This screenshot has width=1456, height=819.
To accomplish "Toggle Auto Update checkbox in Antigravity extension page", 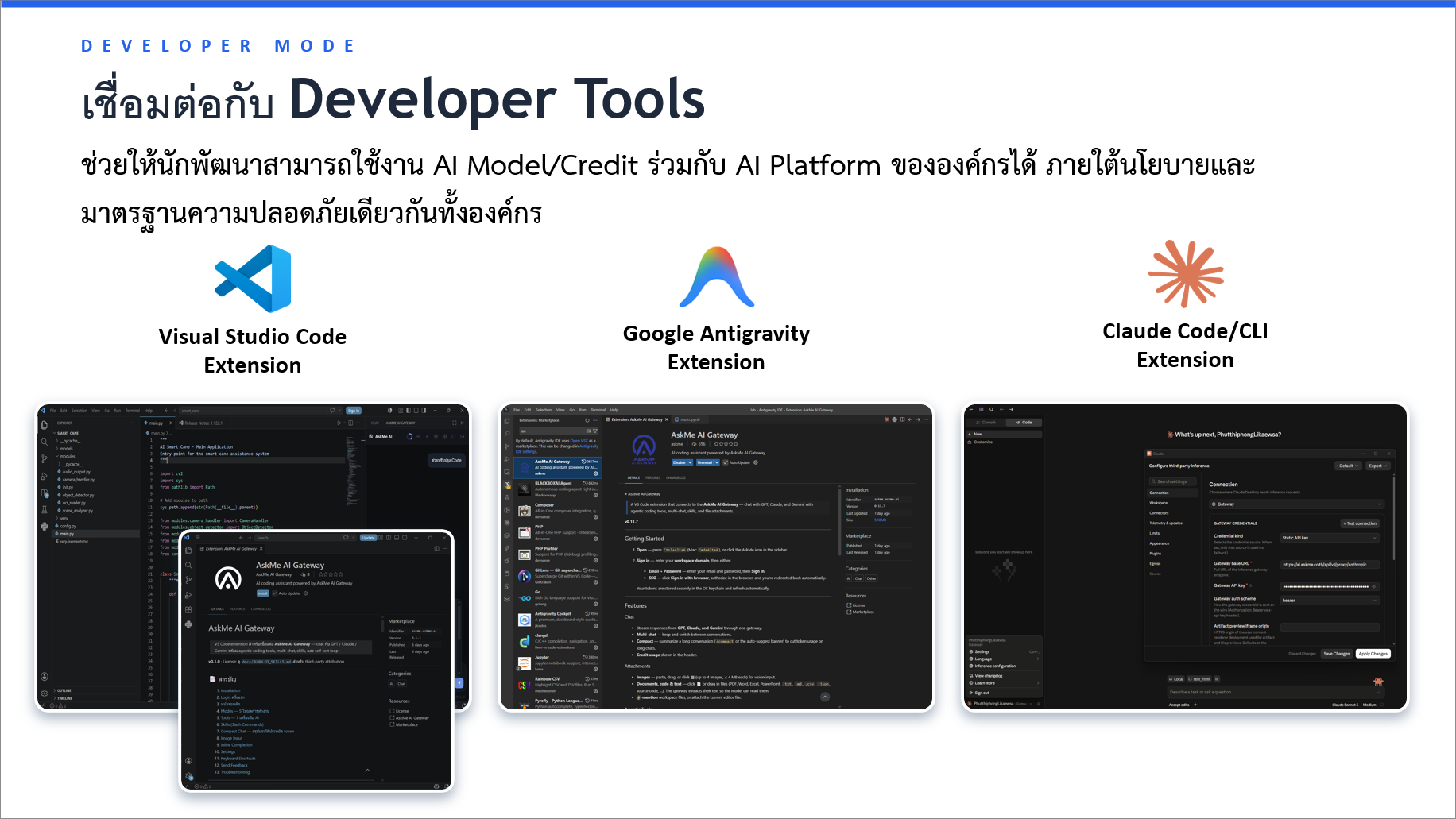I will pyautogui.click(x=726, y=462).
